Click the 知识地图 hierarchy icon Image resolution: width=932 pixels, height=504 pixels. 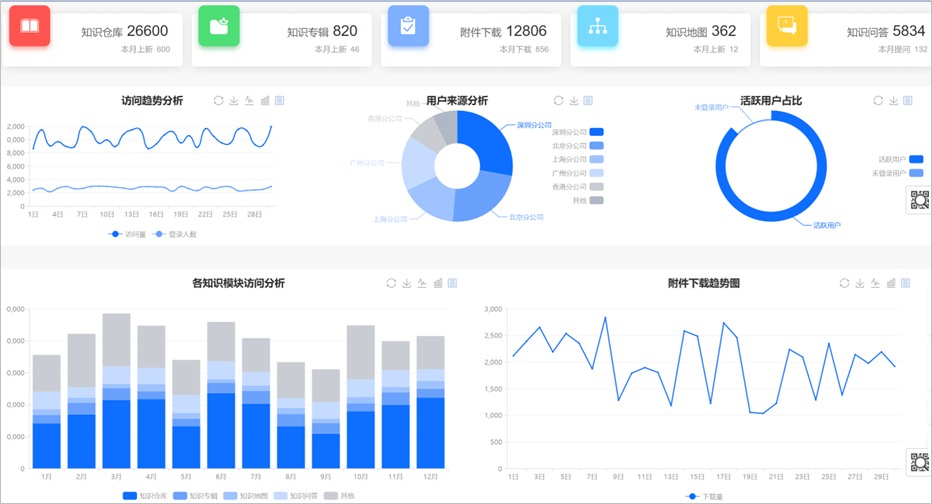pos(598,27)
